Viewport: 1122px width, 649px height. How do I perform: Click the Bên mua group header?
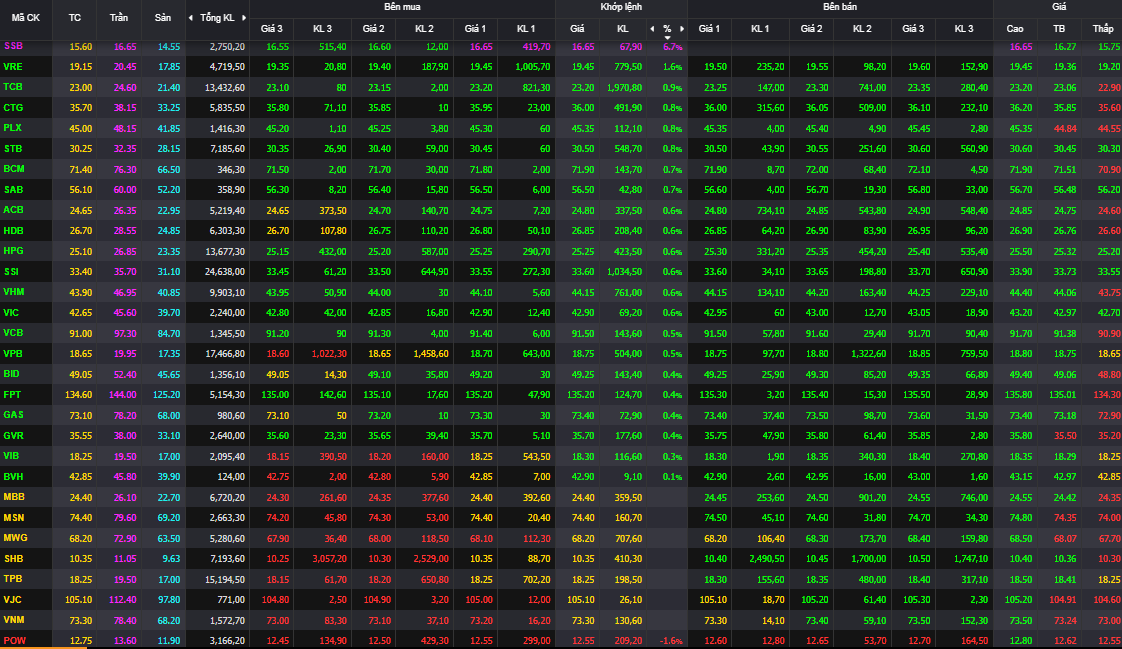[x=402, y=7]
